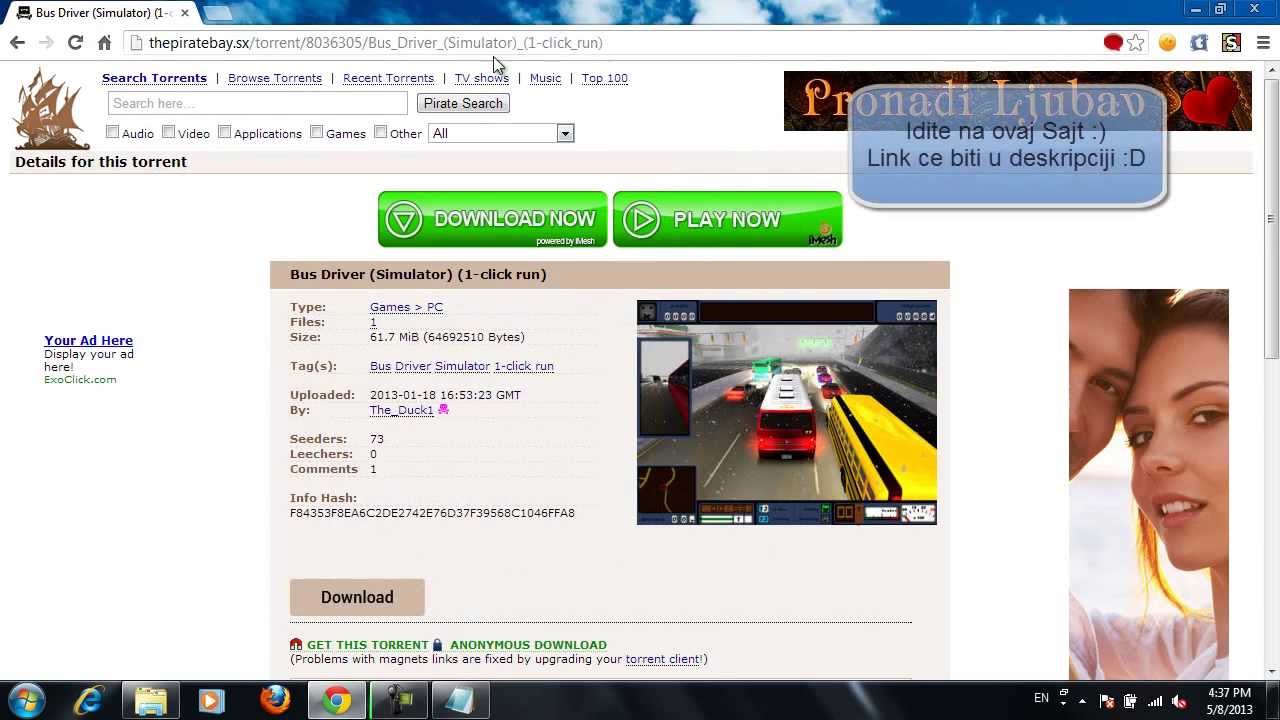Click the green DOWNLOAD NOW button
The width and height of the screenshot is (1280, 720).
pos(492,219)
